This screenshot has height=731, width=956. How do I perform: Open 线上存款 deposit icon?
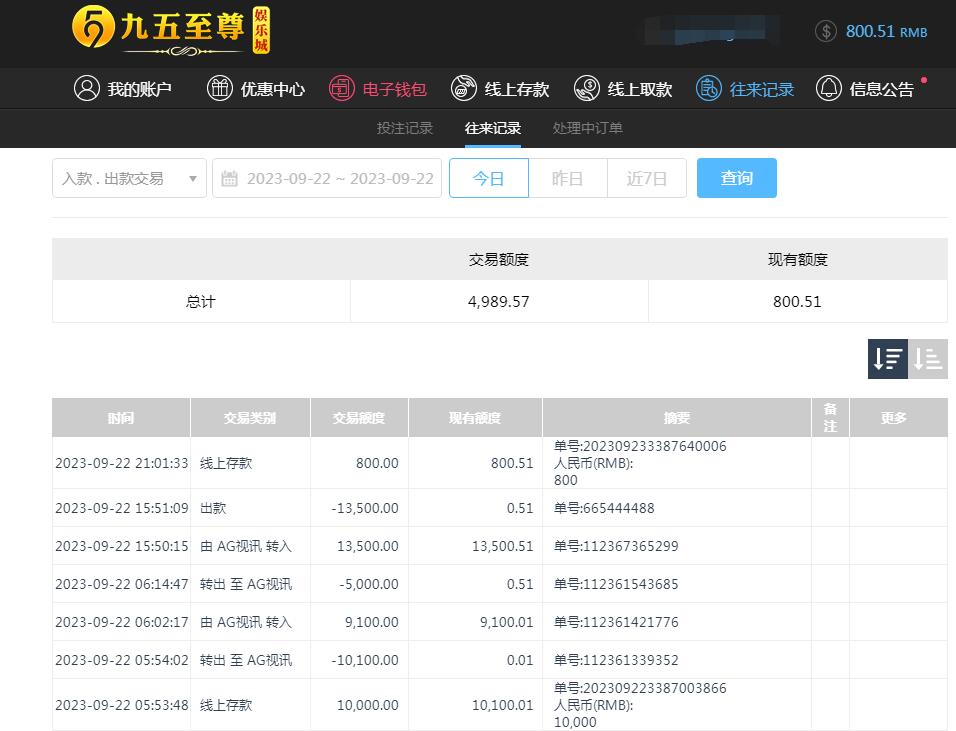coord(464,88)
